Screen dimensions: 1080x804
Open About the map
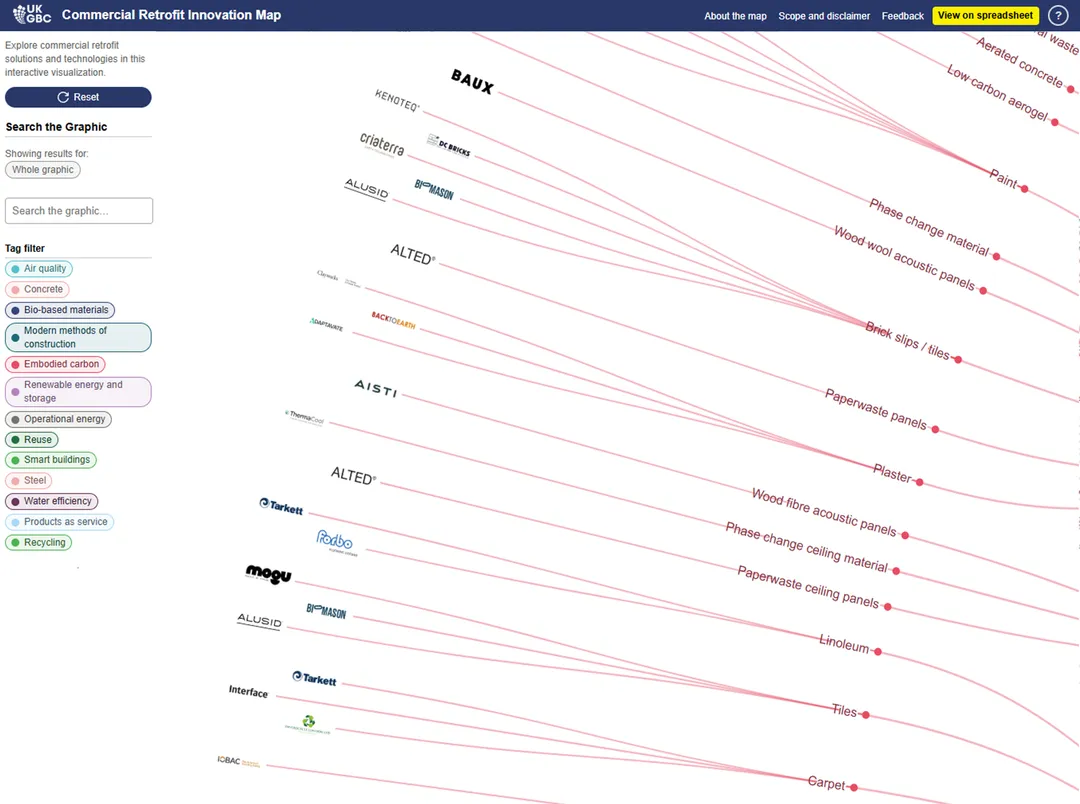pos(735,16)
